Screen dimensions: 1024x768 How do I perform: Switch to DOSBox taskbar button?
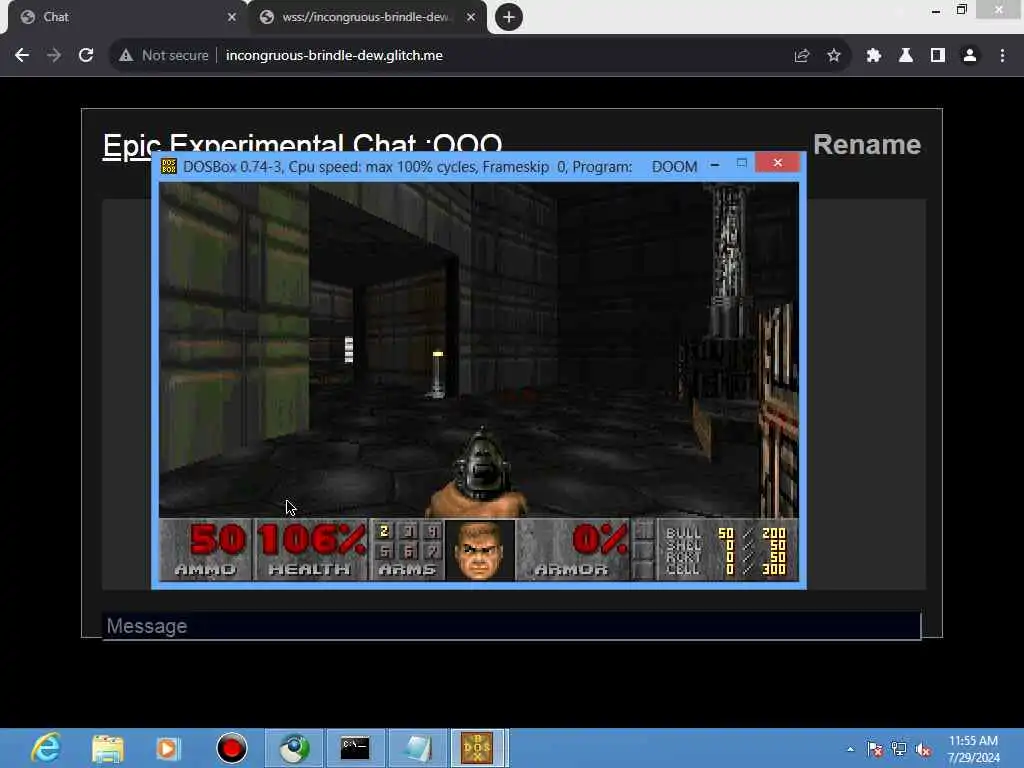click(478, 748)
